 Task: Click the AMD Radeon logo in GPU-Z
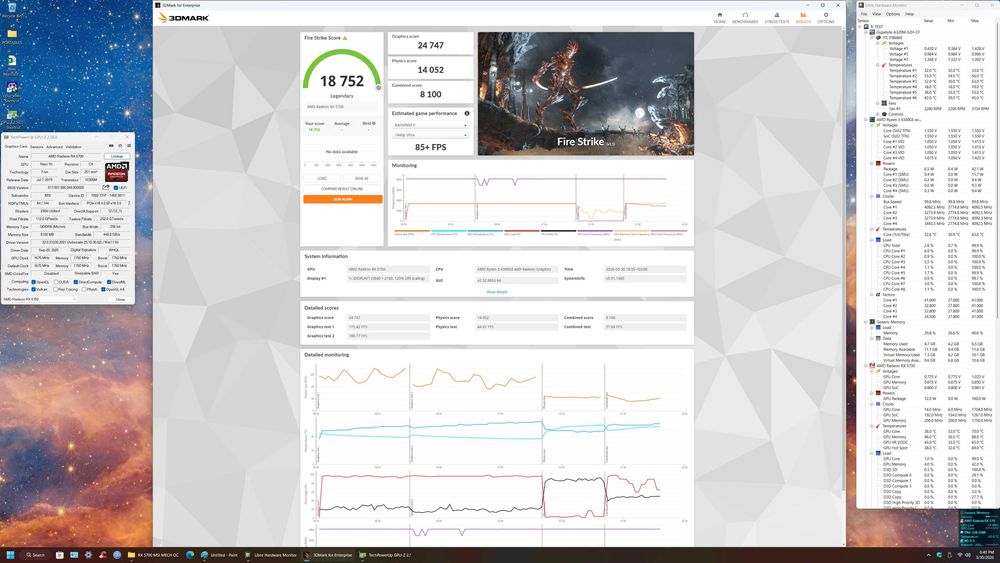[117, 172]
